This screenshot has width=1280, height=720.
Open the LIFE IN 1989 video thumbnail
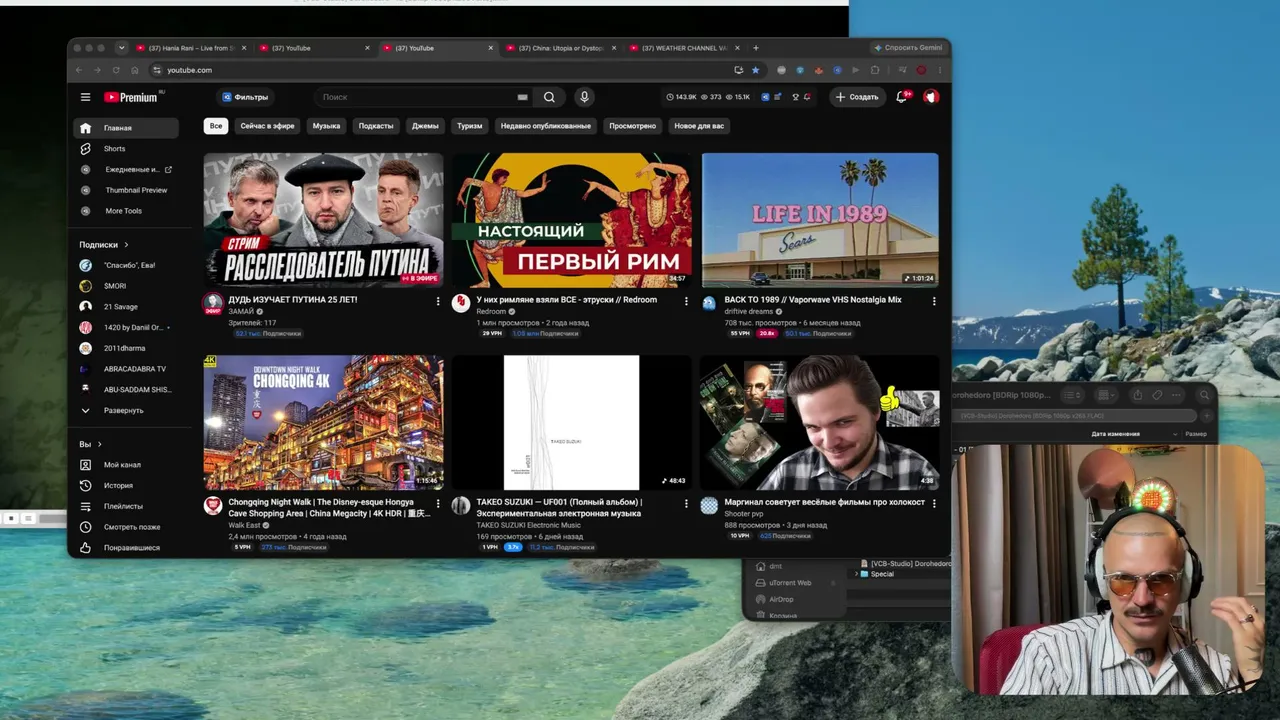click(x=820, y=220)
